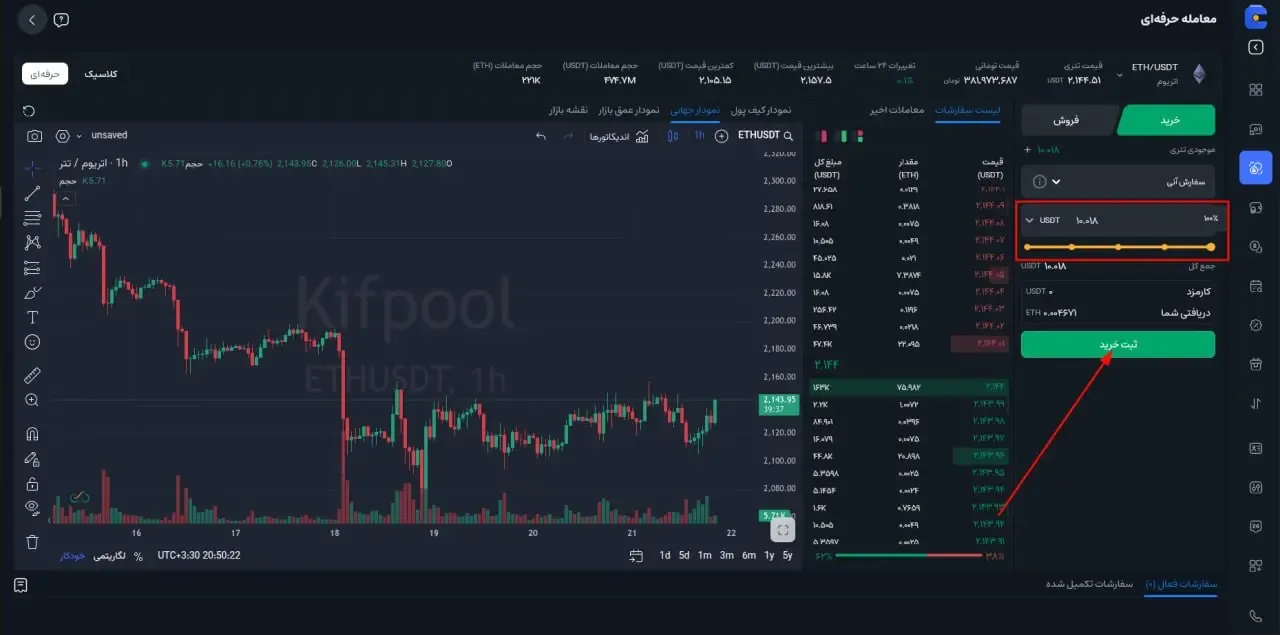Open the emoji icons tool
The image size is (1280, 635).
(x=32, y=342)
